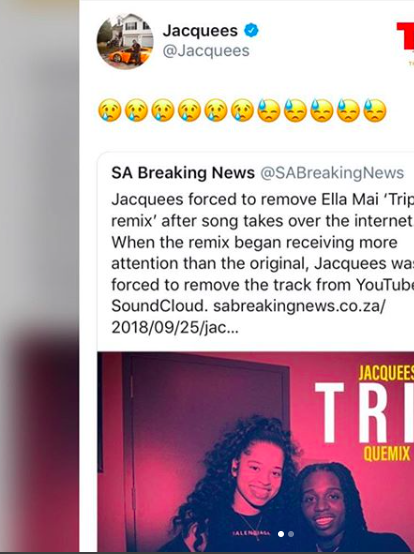Screen dimensions: 414x554
Task: Click the blue verified checkmark badge
Action: [x=251, y=30]
